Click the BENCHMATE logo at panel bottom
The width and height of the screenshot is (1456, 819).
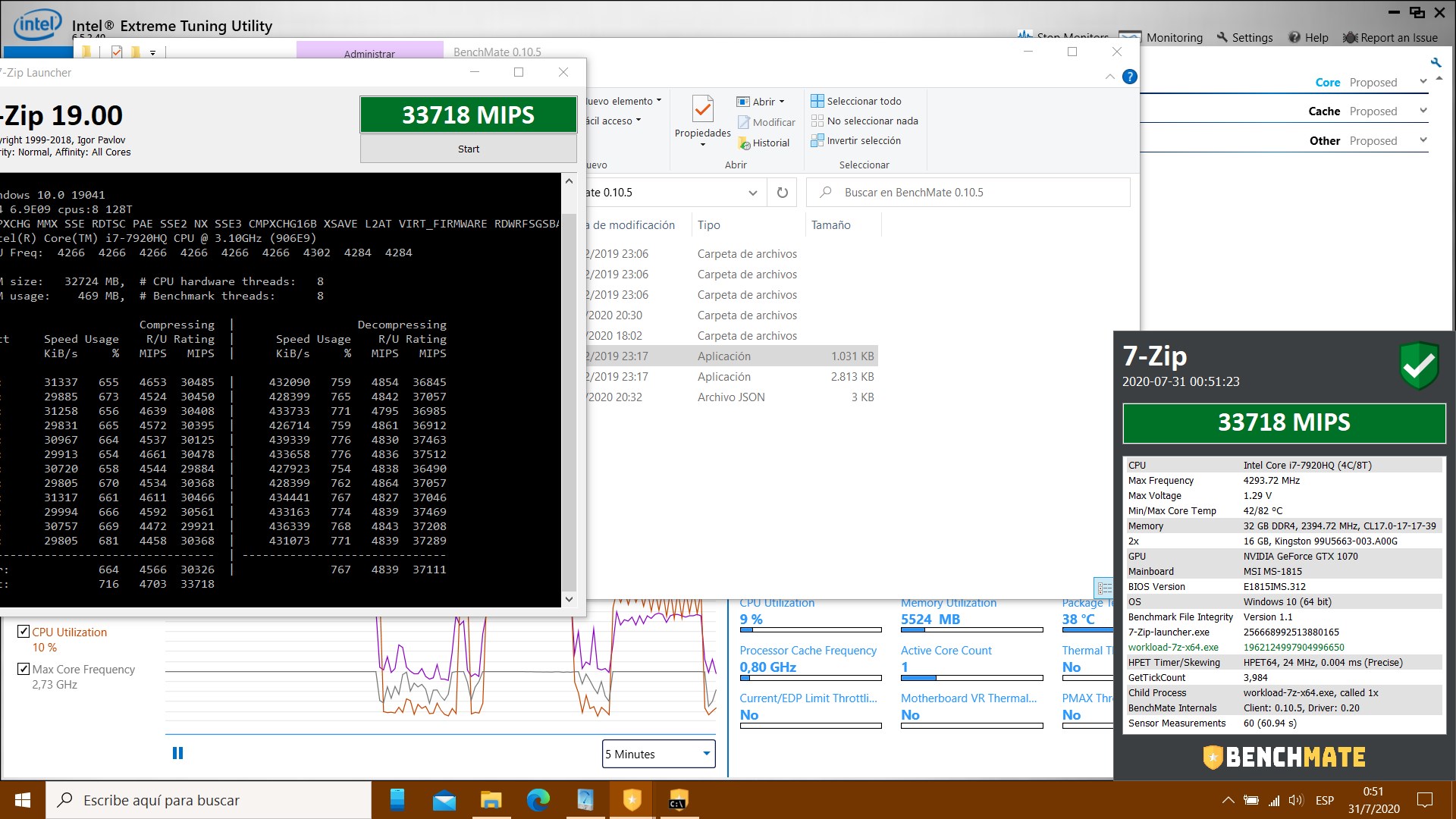click(x=1284, y=757)
